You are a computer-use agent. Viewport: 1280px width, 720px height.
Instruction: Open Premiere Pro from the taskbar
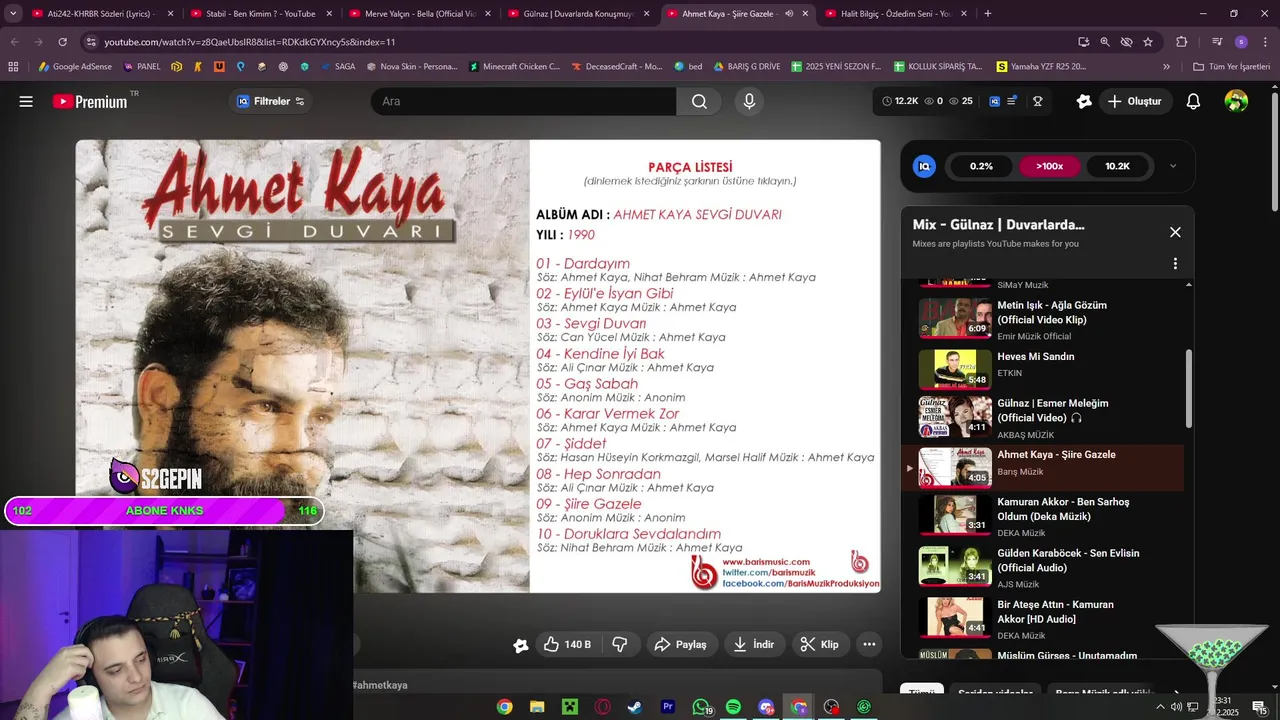pyautogui.click(x=668, y=707)
